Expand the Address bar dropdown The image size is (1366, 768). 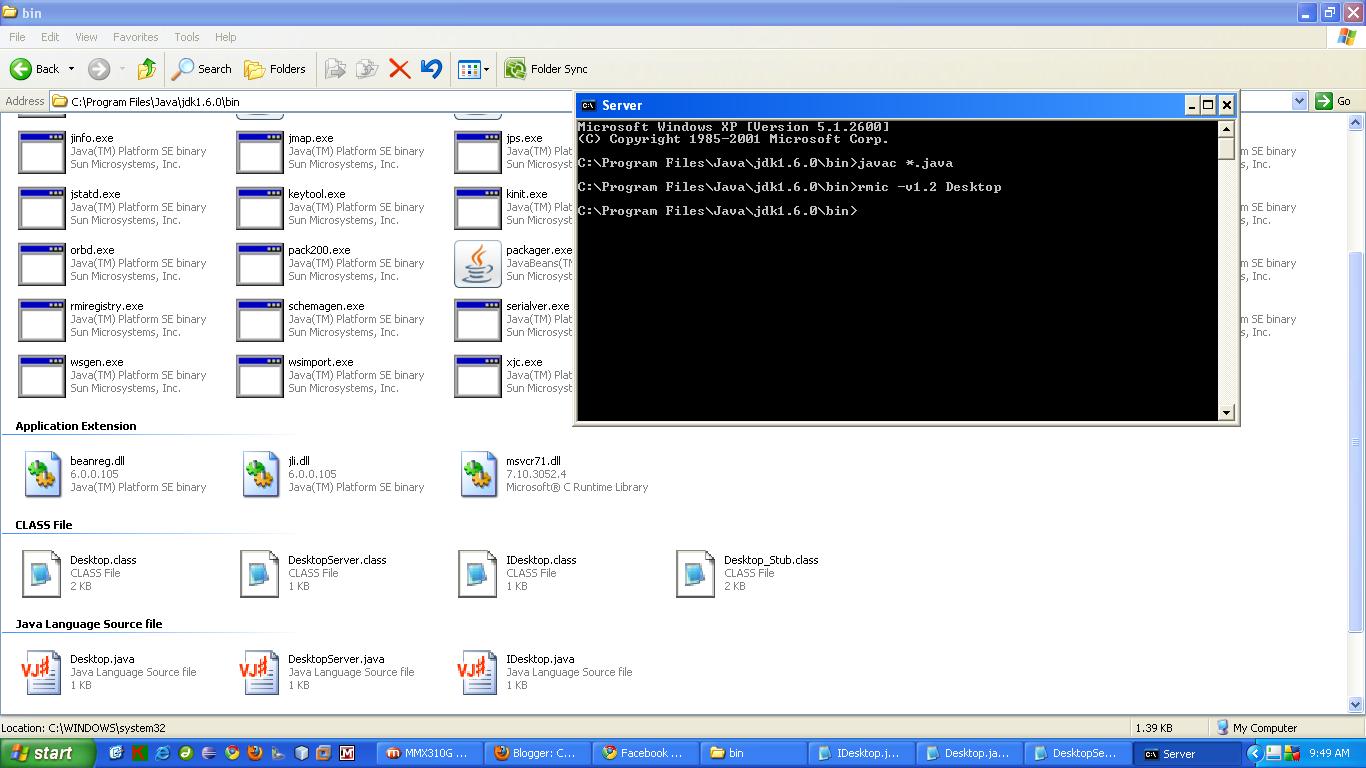(1299, 101)
